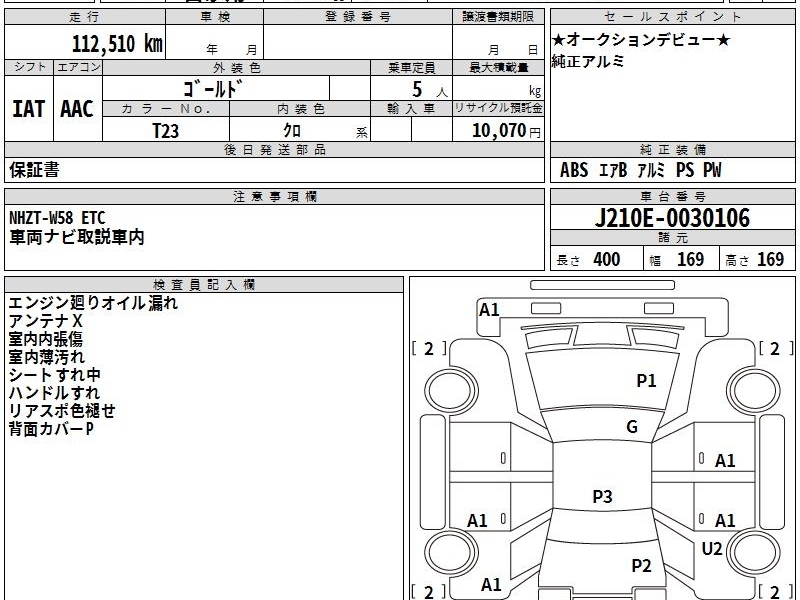
Task: Select width value 169
Action: coord(690,259)
